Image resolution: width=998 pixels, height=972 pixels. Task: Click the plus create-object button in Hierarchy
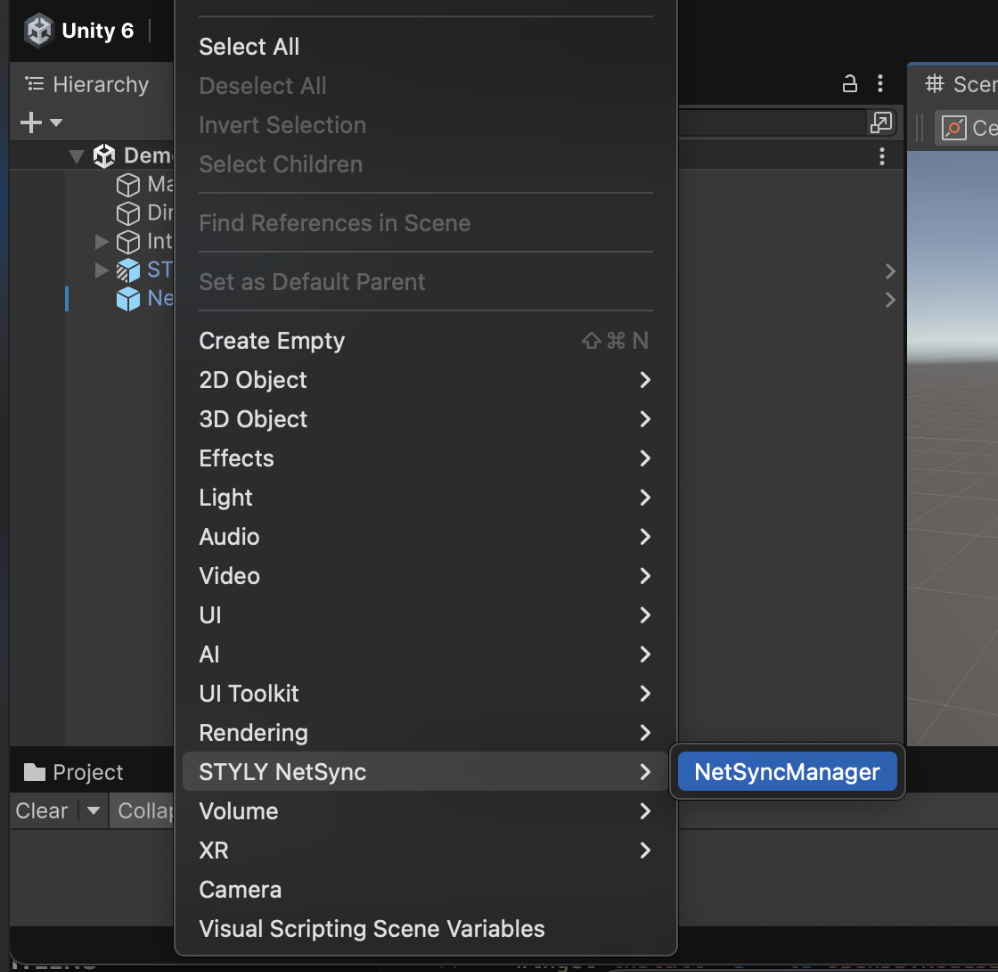click(31, 122)
